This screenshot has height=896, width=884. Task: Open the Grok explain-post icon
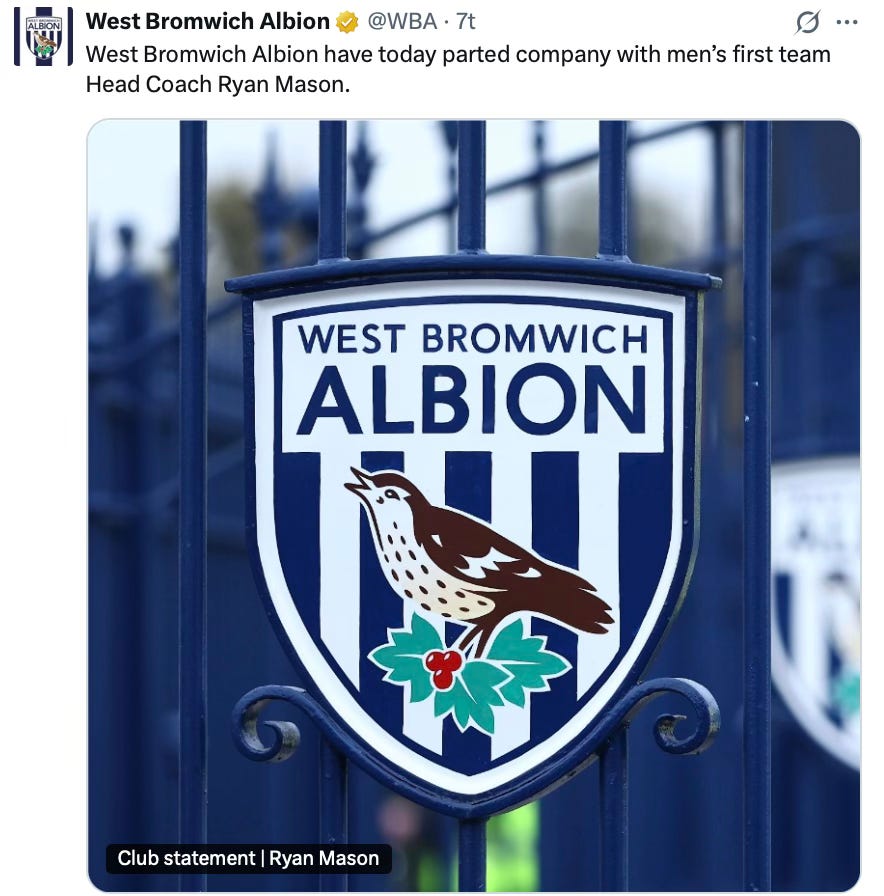(x=807, y=22)
